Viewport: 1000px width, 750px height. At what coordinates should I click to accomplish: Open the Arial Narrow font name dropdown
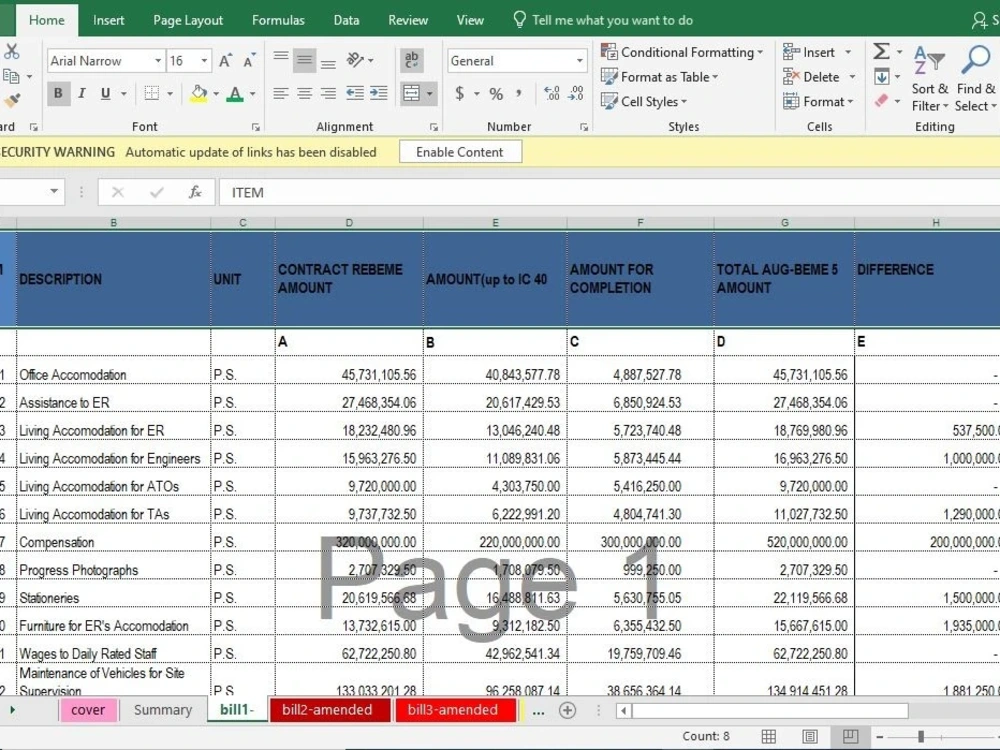pyautogui.click(x=158, y=61)
